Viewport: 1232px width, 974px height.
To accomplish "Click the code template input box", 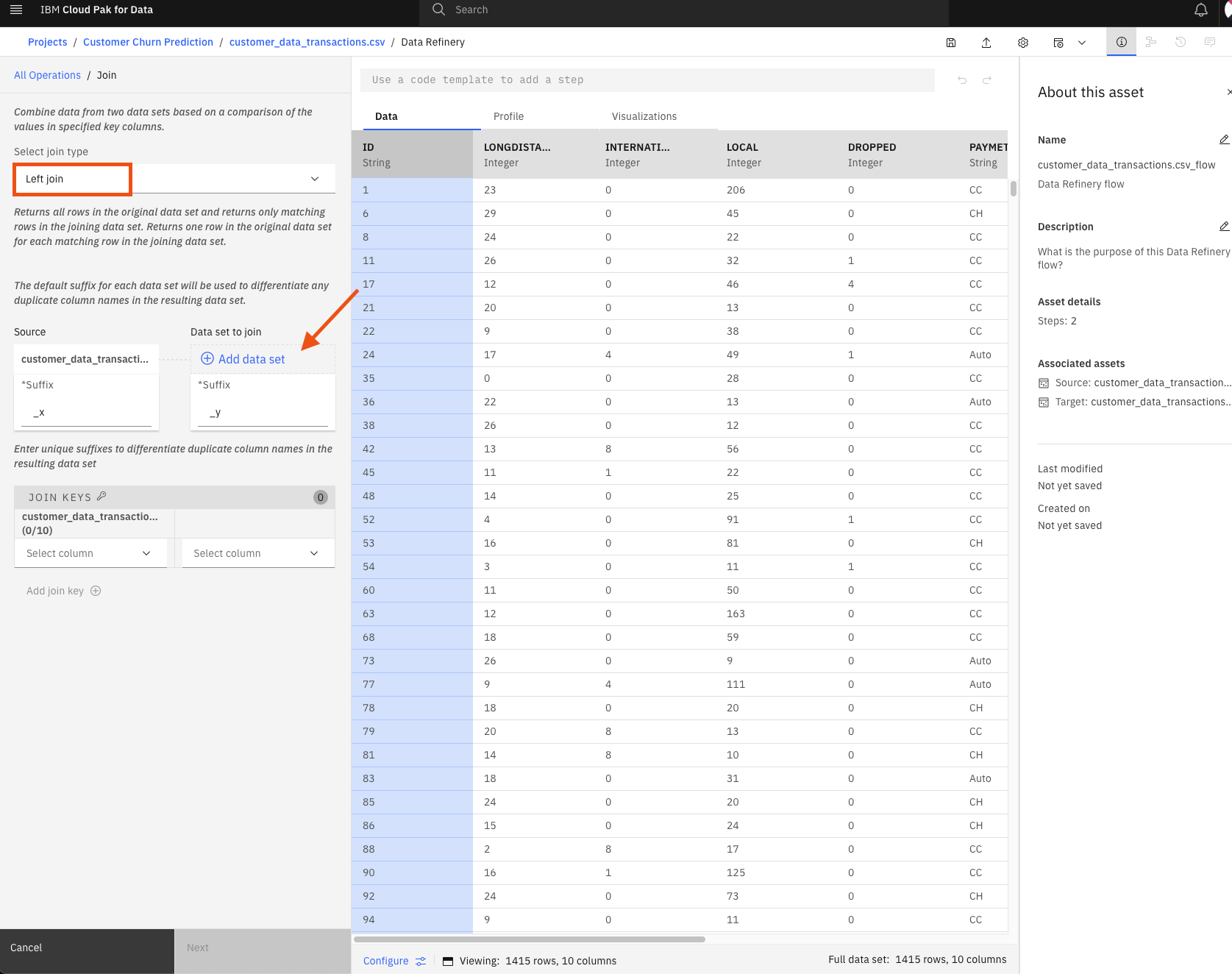I will pos(647,80).
